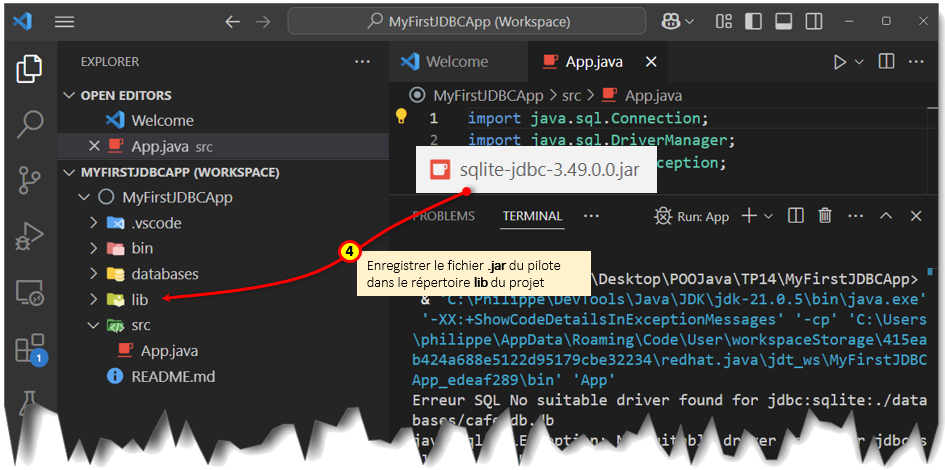Open the Source Control view
This screenshot has height=470, width=945.
pyautogui.click(x=29, y=181)
